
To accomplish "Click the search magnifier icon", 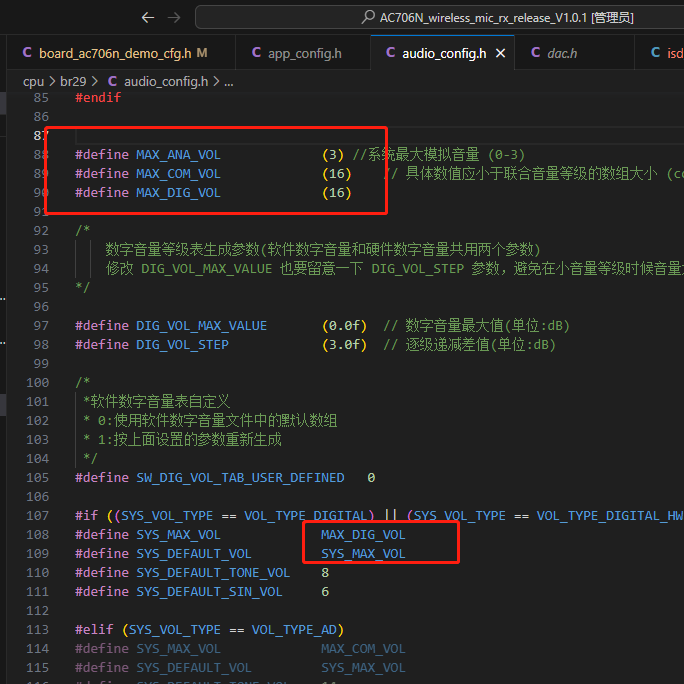I will pyautogui.click(x=368, y=17).
